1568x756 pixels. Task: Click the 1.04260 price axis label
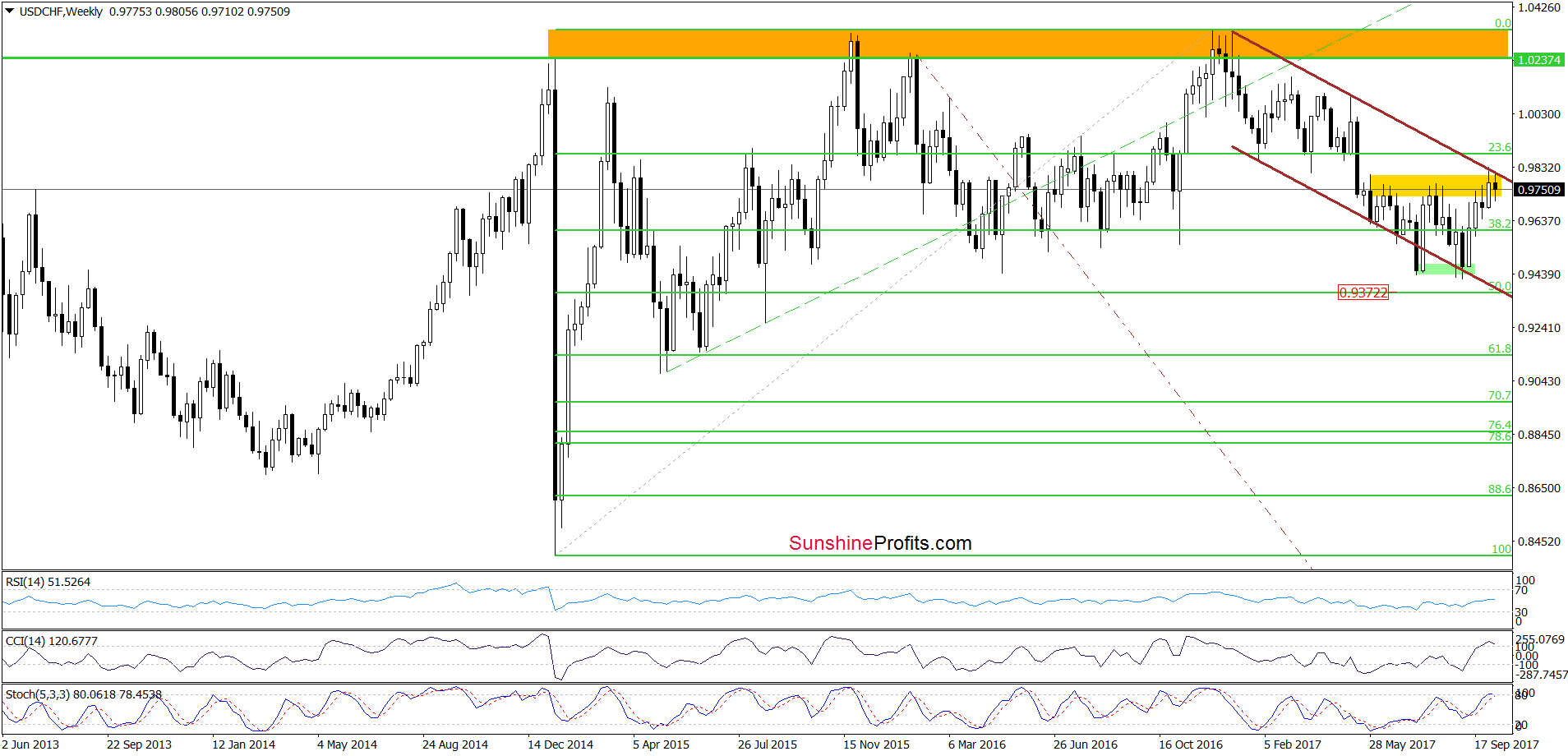point(1539,7)
